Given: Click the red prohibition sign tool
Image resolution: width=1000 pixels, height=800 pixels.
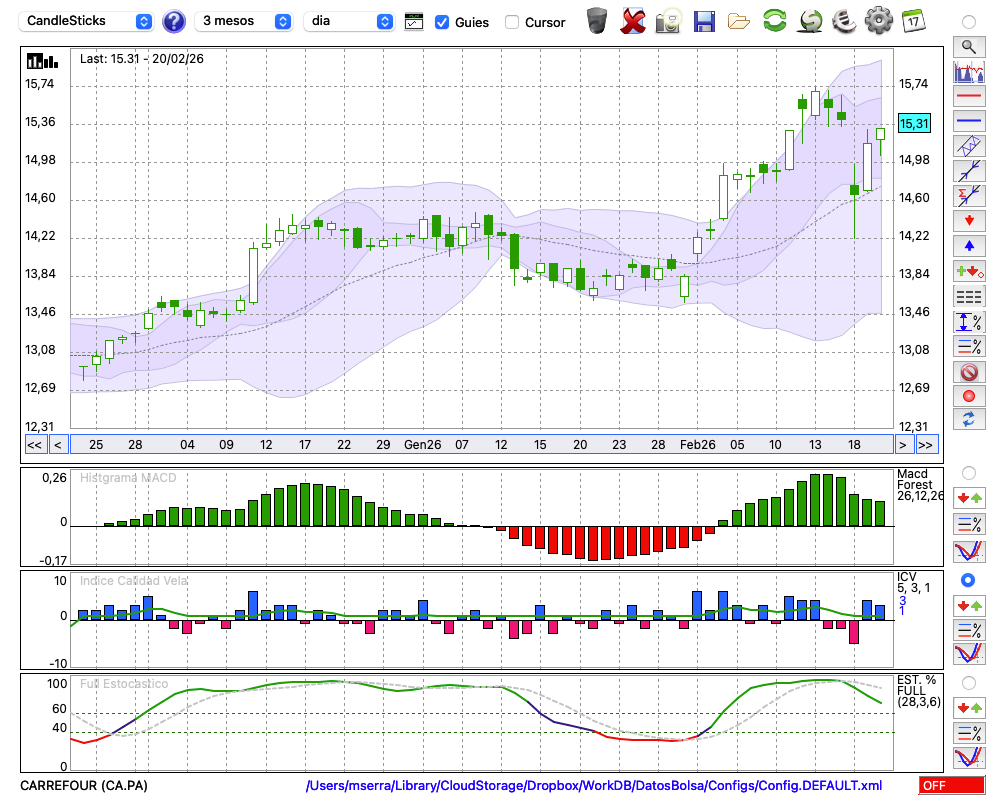Looking at the screenshot, I should pos(968,371).
